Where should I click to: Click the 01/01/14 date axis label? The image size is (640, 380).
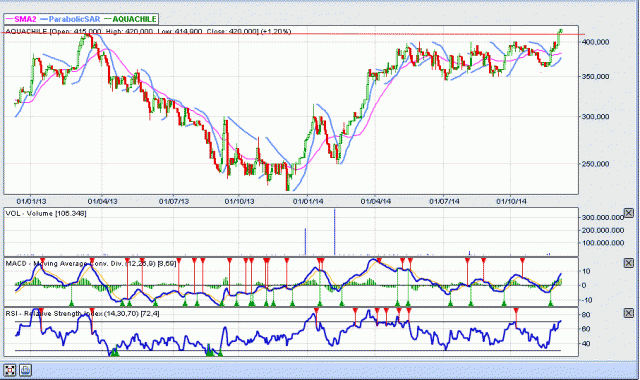(308, 201)
